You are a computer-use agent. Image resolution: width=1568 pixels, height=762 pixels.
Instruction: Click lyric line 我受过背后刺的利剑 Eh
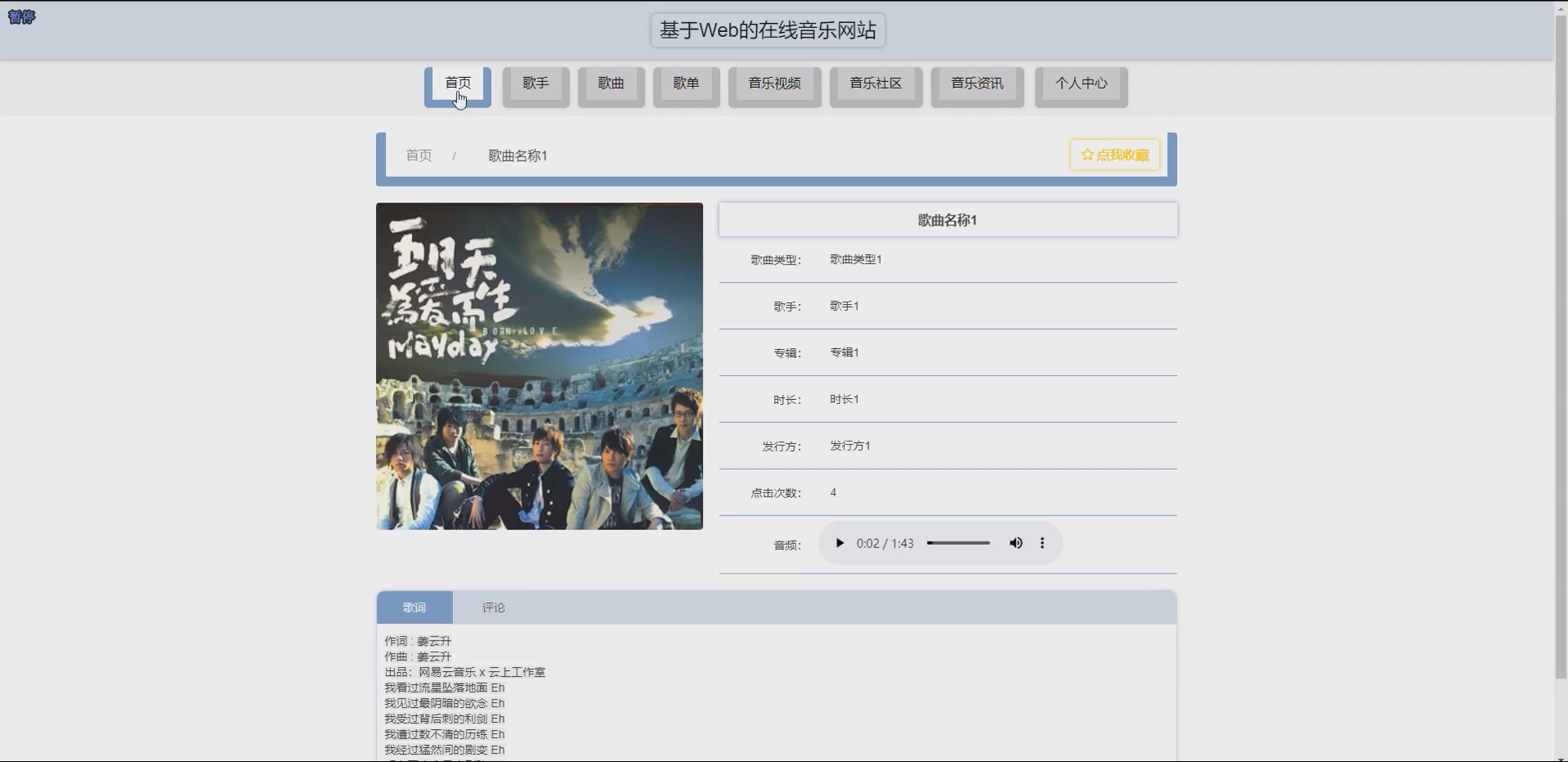point(445,719)
